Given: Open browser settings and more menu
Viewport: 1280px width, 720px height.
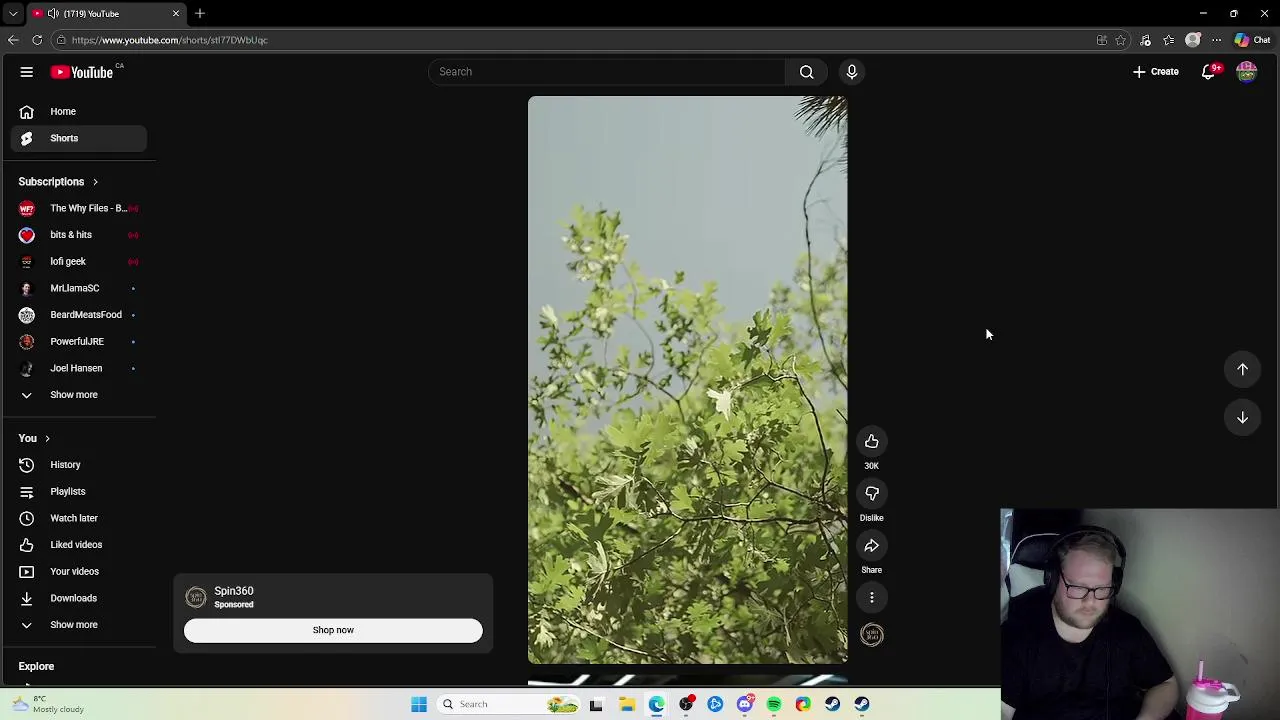Looking at the screenshot, I should [1216, 40].
